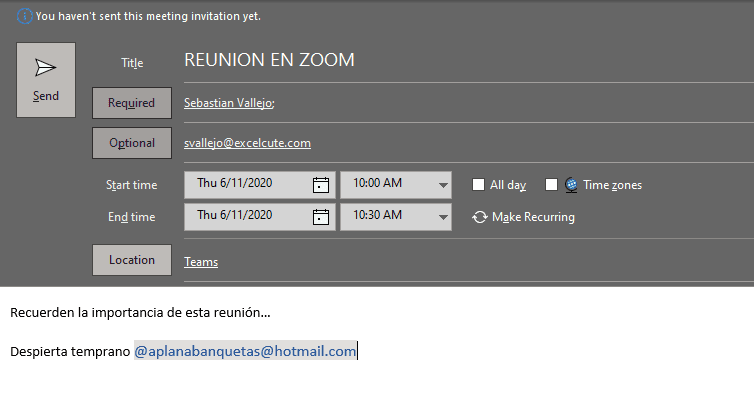Click the Make Recurring circular arrows icon
Image resolution: width=754 pixels, height=419 pixels.
(479, 217)
